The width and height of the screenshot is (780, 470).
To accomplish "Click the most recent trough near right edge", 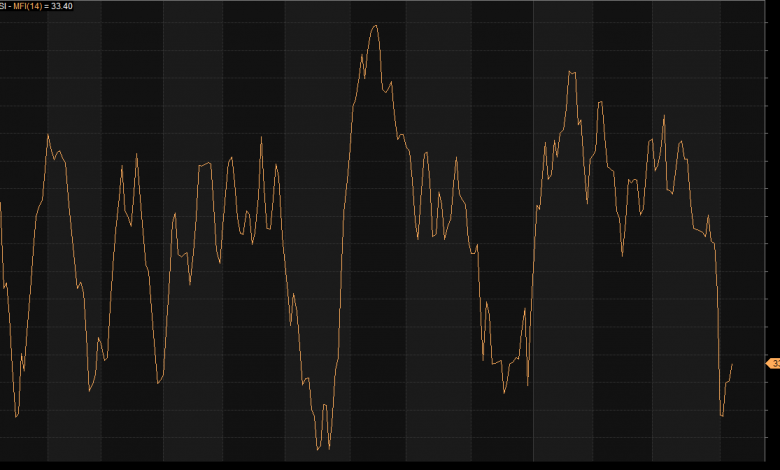I will 722,415.
